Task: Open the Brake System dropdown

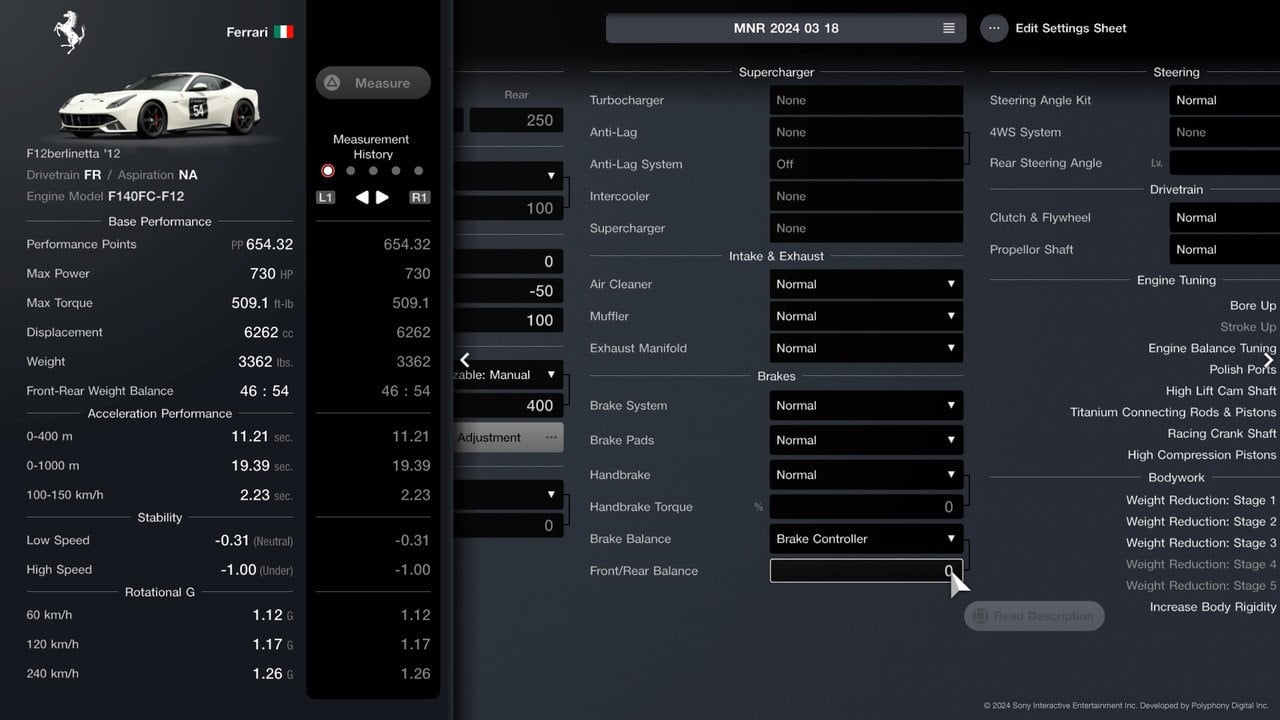Action: tap(866, 405)
